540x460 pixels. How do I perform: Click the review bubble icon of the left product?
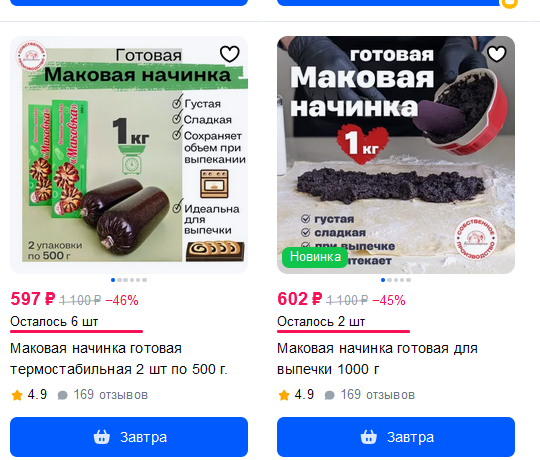(62, 395)
